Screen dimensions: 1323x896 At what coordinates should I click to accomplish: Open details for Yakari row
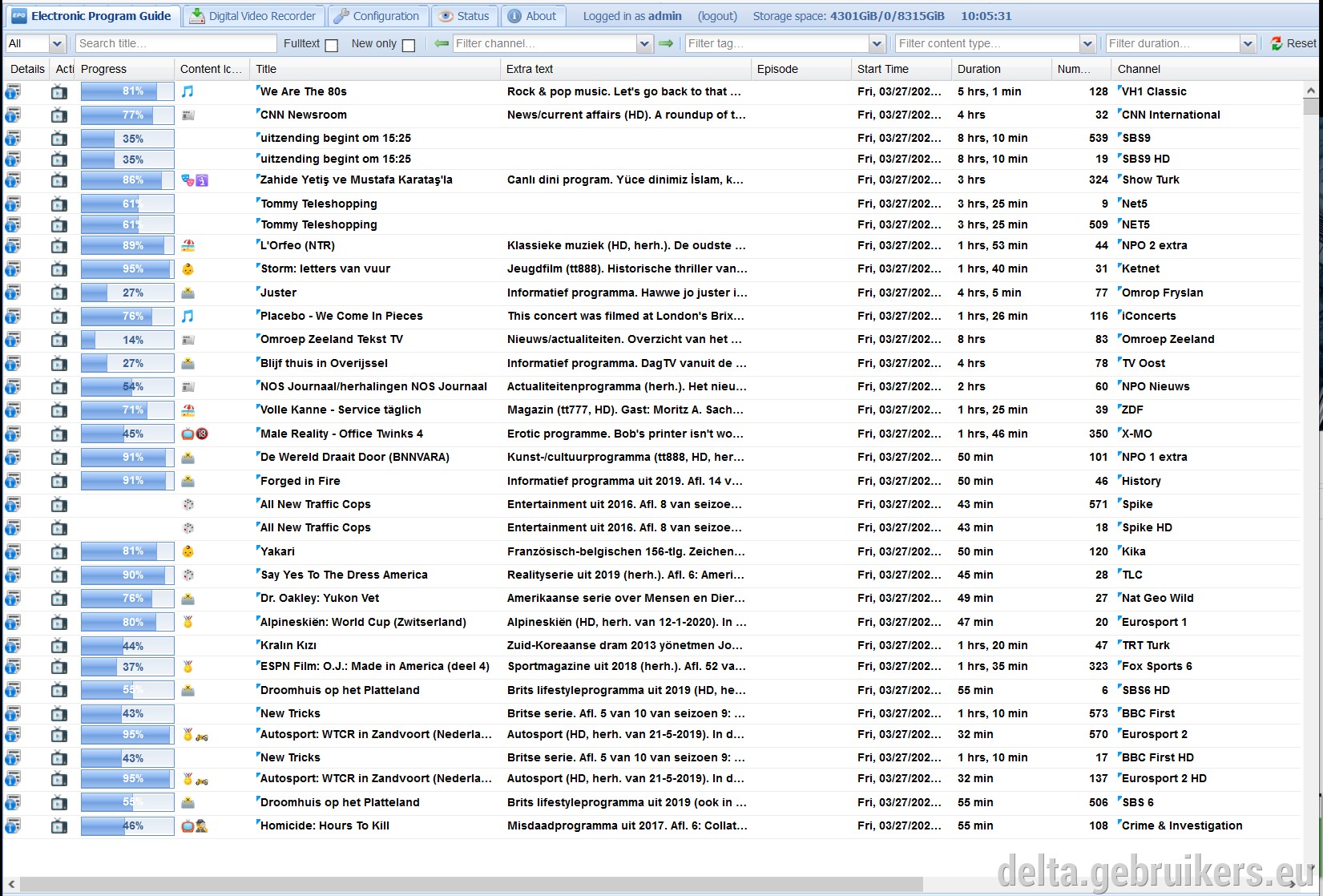13,552
